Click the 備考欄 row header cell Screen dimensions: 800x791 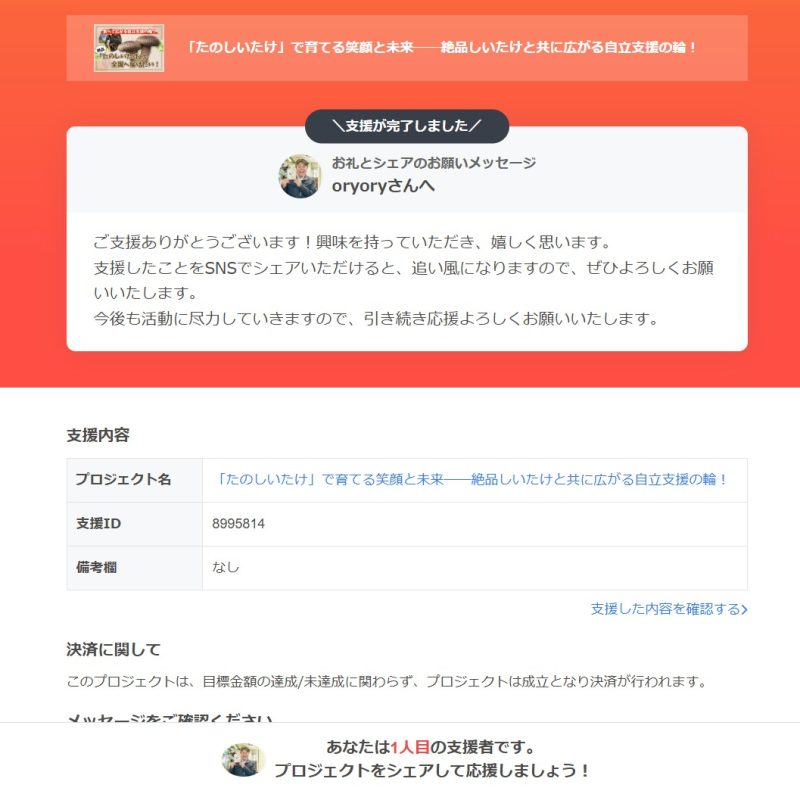(x=135, y=568)
